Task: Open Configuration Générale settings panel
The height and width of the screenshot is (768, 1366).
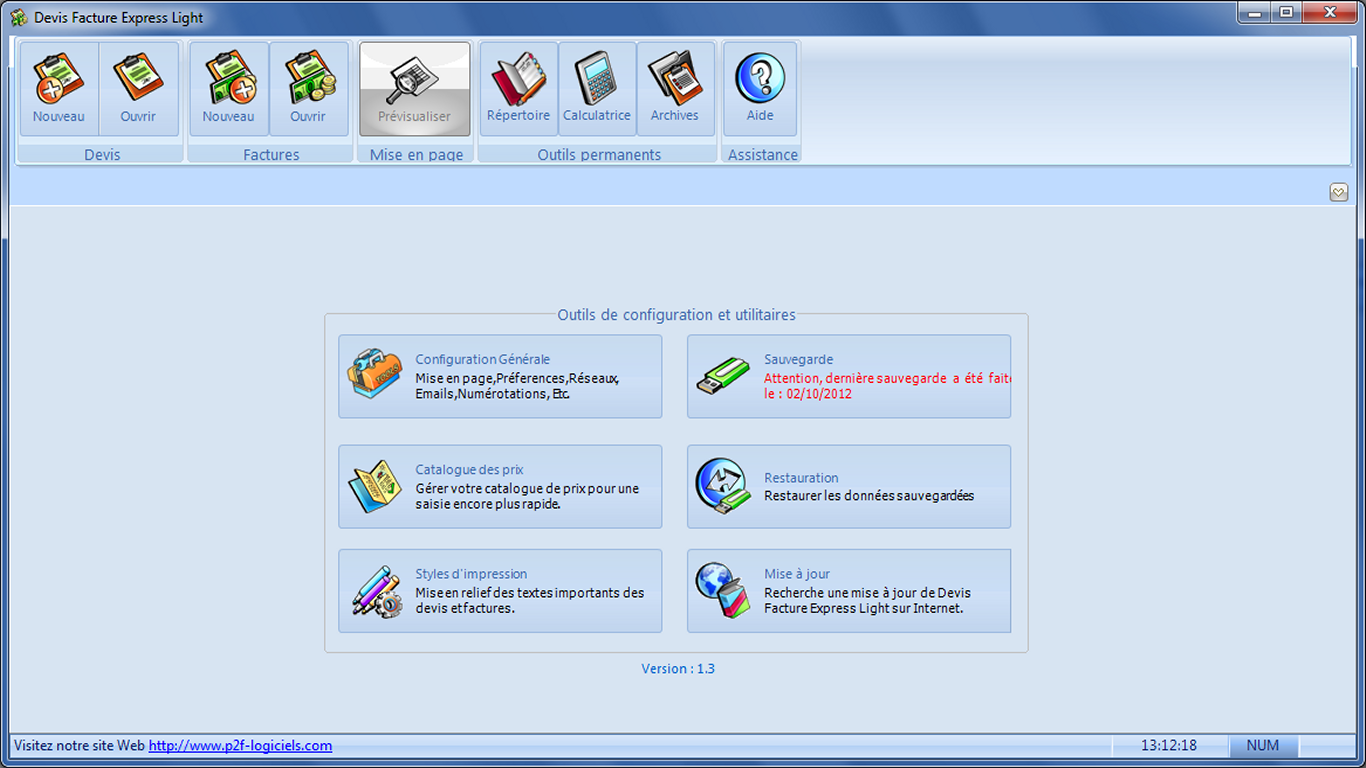Action: tap(500, 376)
